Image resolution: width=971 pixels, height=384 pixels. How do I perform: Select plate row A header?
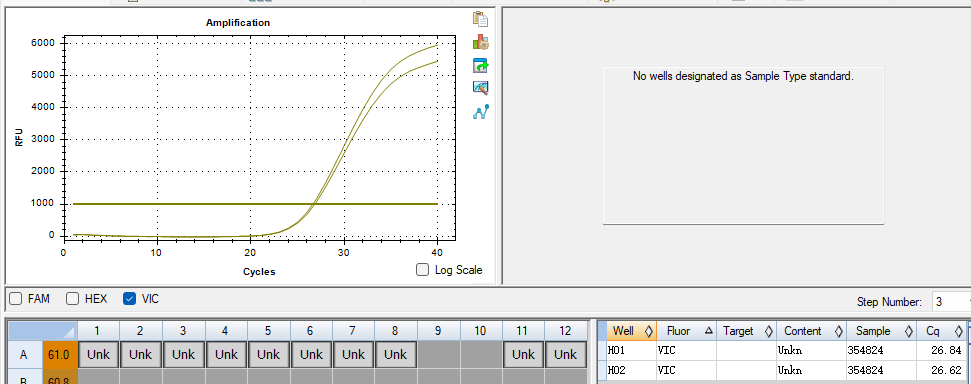click(x=24, y=355)
